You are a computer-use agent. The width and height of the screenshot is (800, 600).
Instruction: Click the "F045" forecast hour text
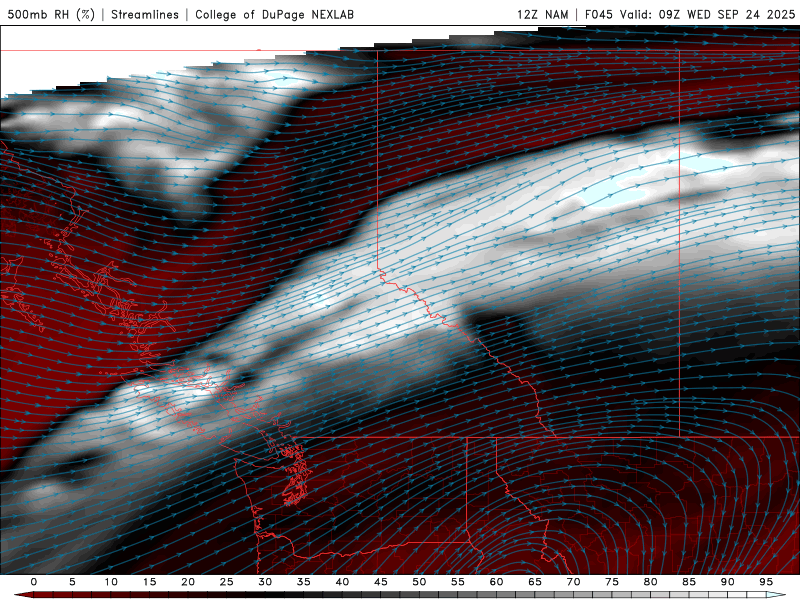(x=598, y=14)
